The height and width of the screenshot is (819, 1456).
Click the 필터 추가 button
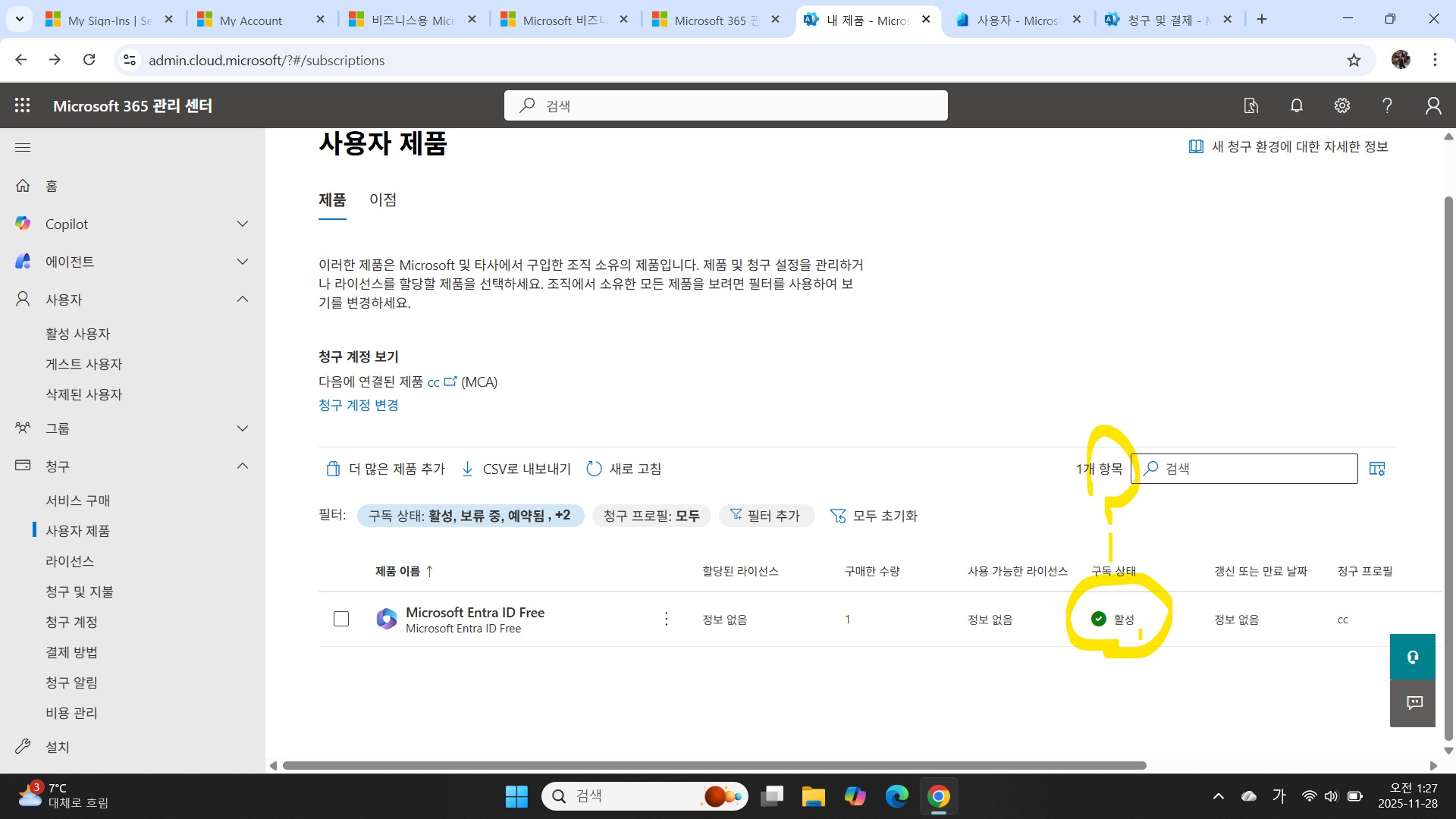(766, 516)
